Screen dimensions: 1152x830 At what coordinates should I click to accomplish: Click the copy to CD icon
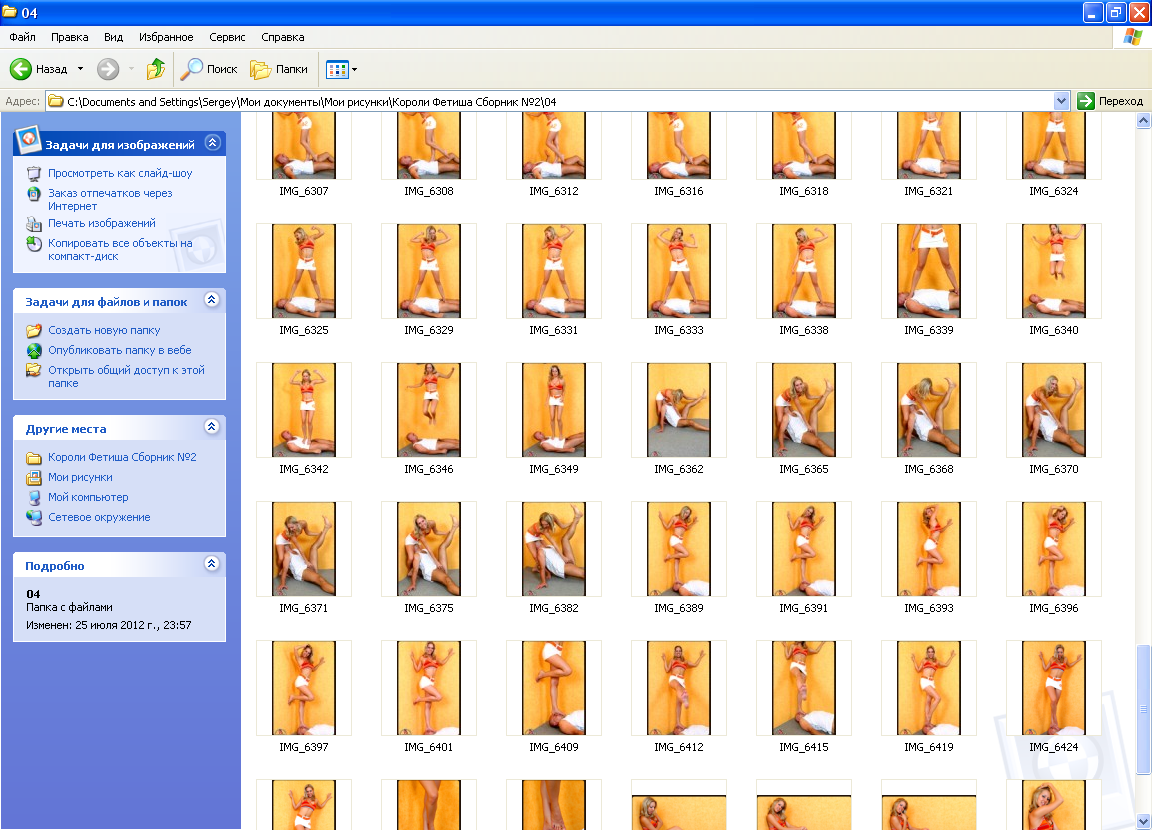coord(34,244)
